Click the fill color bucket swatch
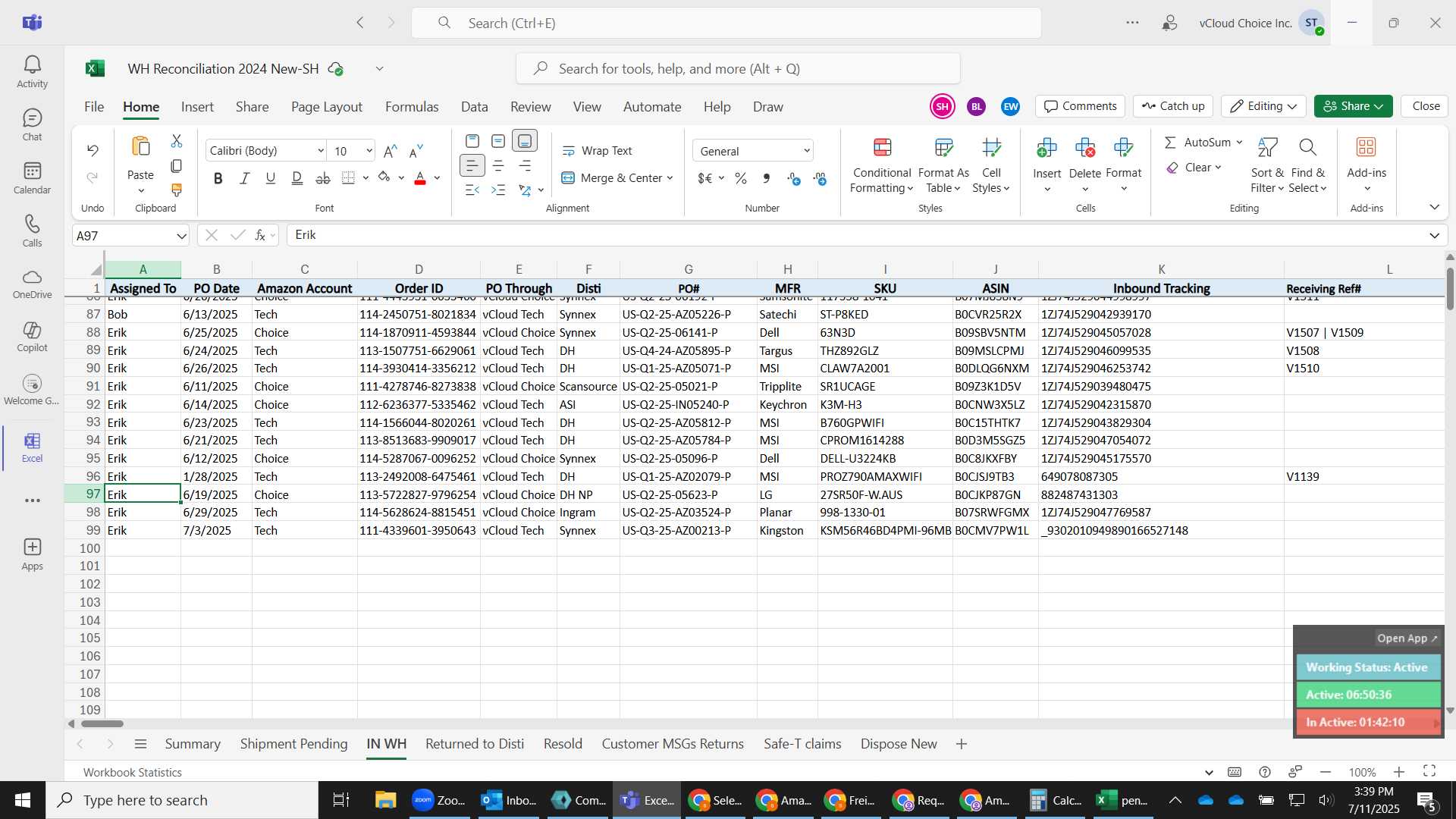The image size is (1456, 819). (384, 178)
